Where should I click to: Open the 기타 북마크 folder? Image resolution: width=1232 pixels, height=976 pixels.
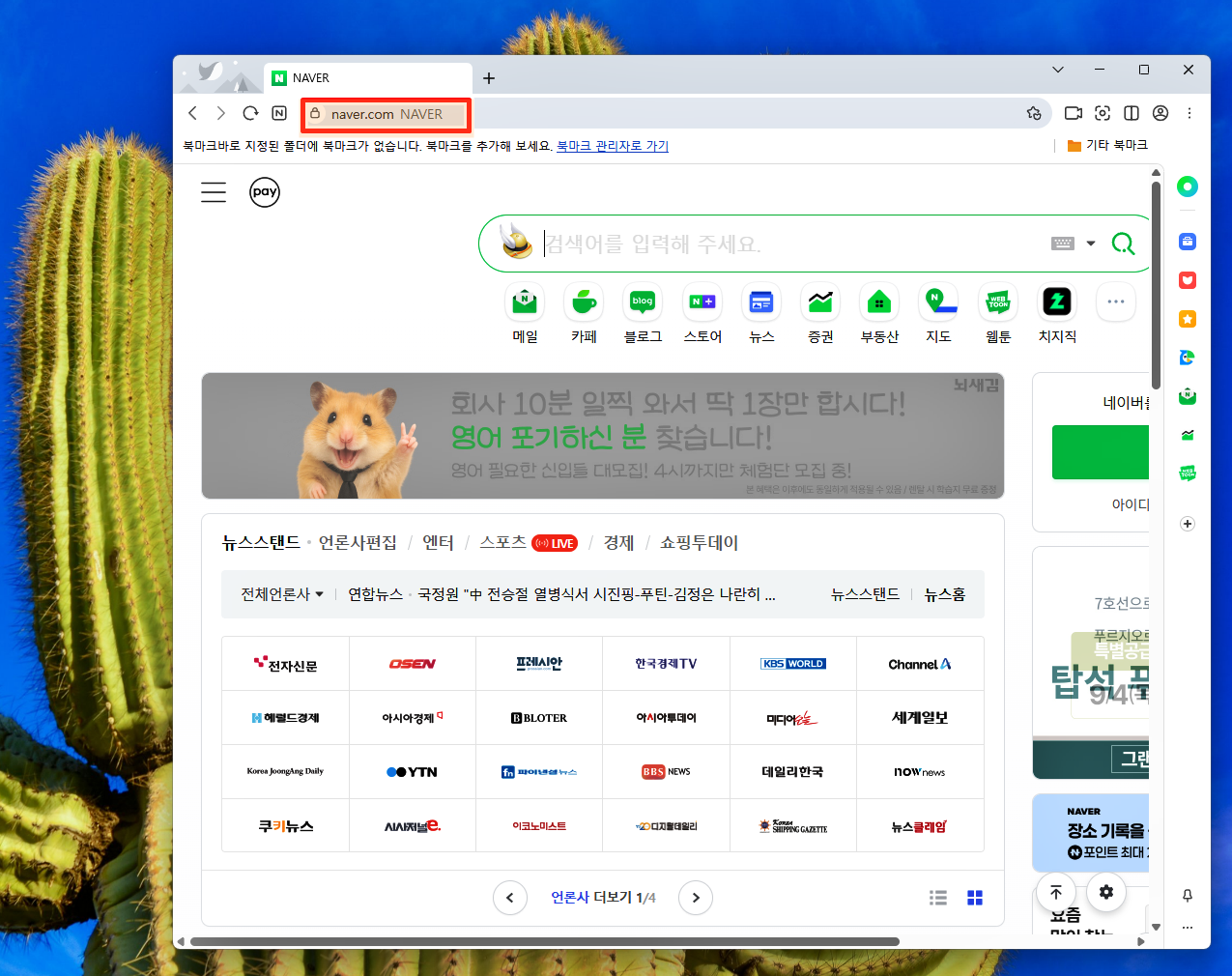point(1107,145)
